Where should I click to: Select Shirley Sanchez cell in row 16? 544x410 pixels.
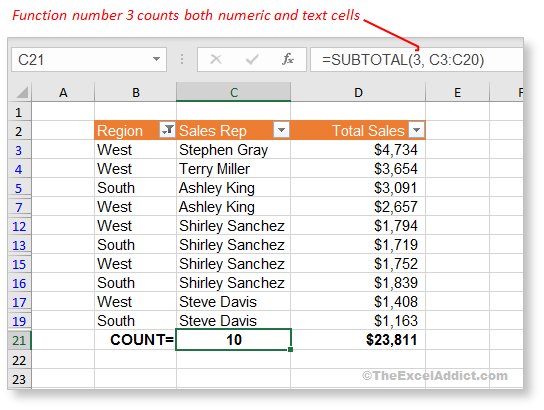pos(233,282)
